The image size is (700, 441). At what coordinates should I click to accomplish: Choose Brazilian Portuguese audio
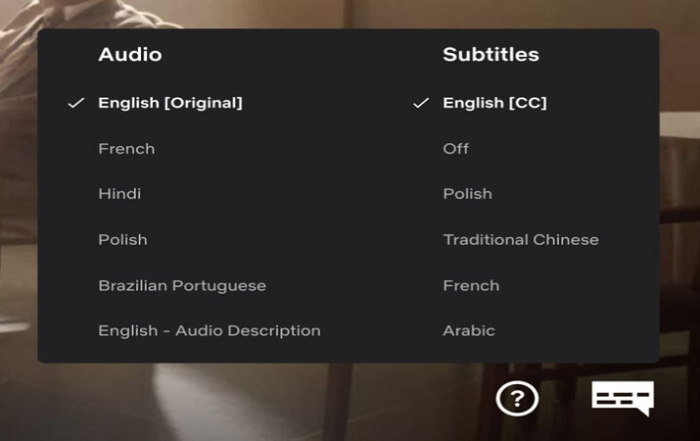[182, 285]
